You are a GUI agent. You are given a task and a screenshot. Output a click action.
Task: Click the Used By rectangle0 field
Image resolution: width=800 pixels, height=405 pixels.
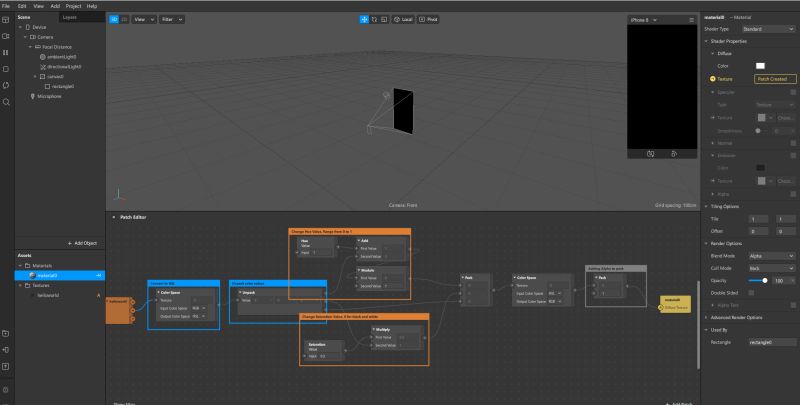(772, 342)
